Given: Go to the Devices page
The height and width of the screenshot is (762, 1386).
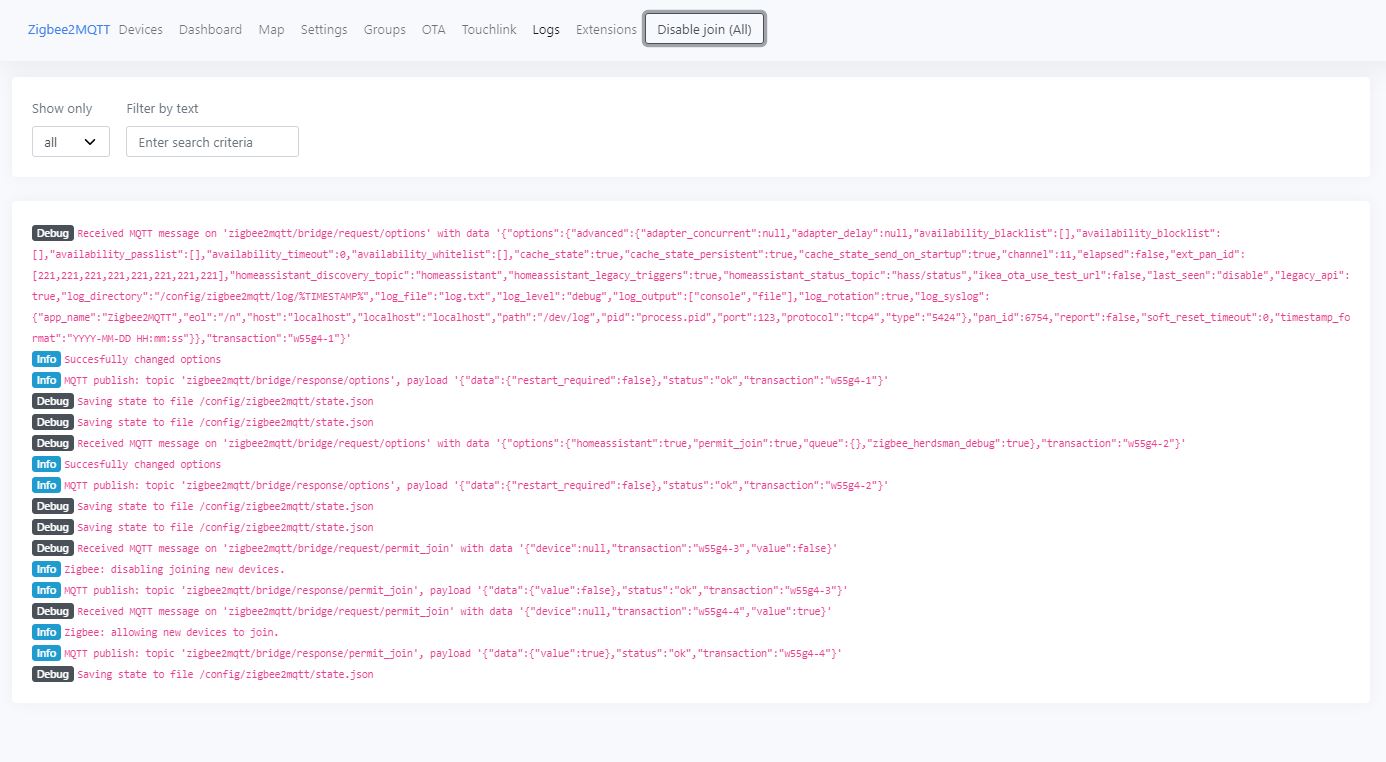Looking at the screenshot, I should click(140, 30).
